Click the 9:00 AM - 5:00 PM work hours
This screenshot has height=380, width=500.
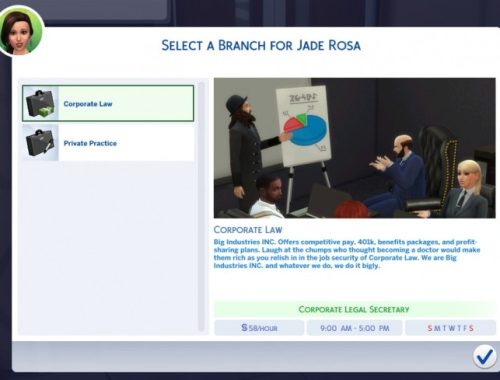[355, 328]
